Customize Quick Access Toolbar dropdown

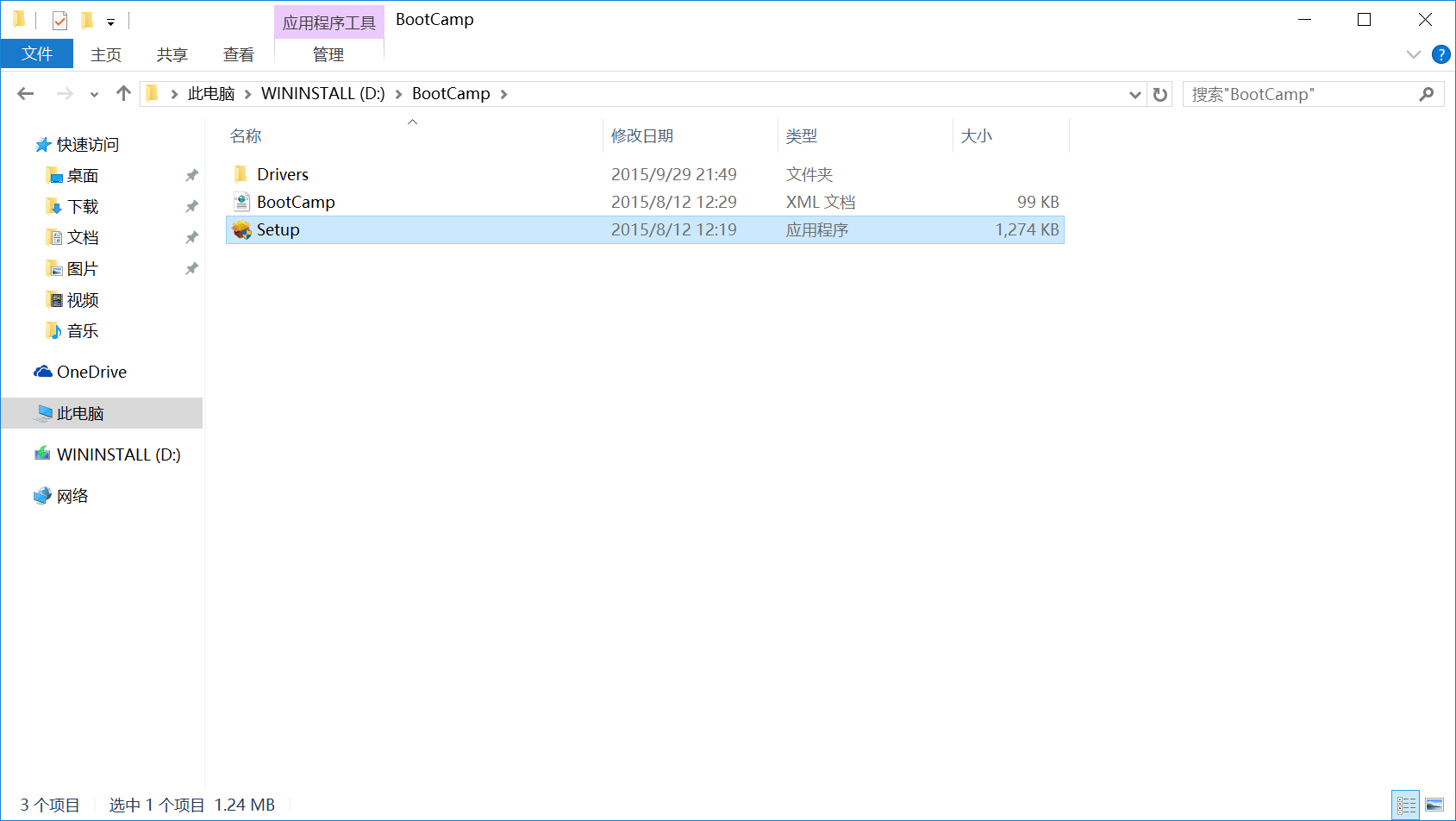[x=110, y=22]
